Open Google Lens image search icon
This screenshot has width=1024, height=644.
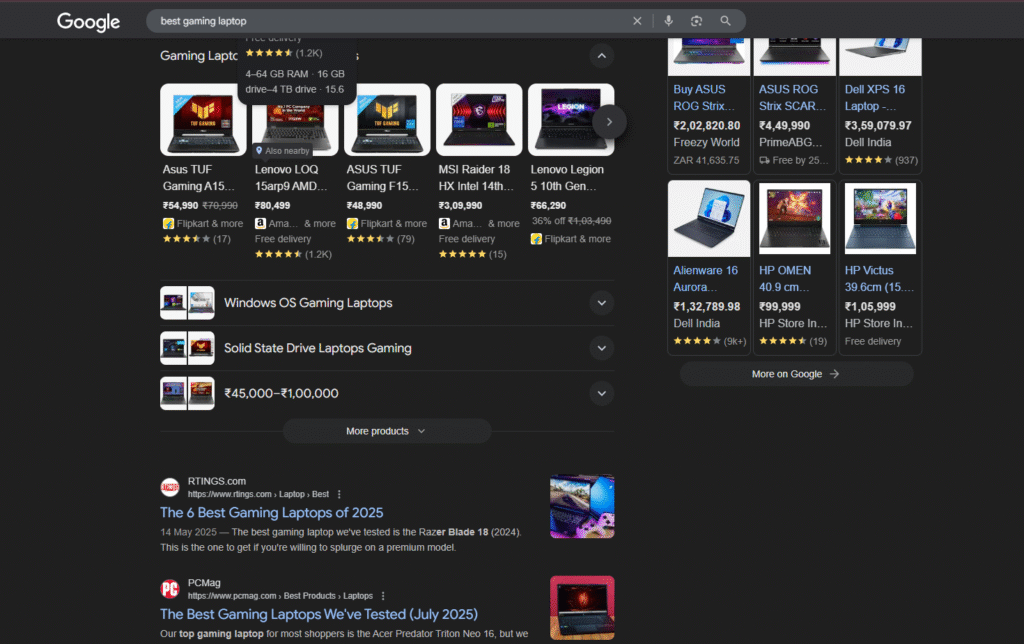click(696, 21)
